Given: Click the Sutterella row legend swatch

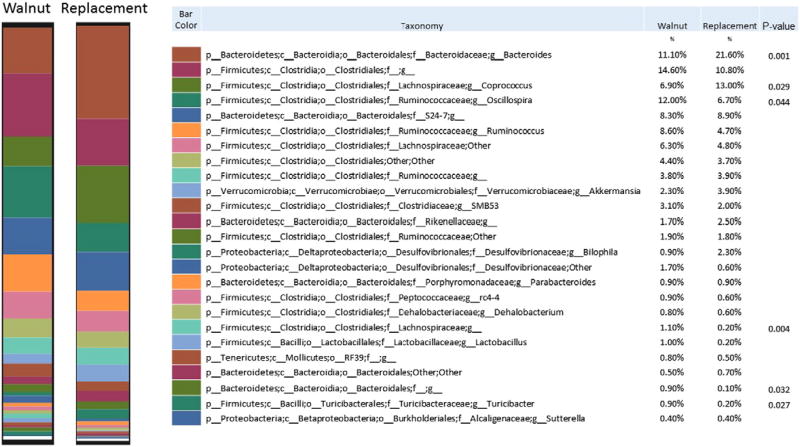Looking at the screenshot, I should pyautogui.click(x=186, y=418).
